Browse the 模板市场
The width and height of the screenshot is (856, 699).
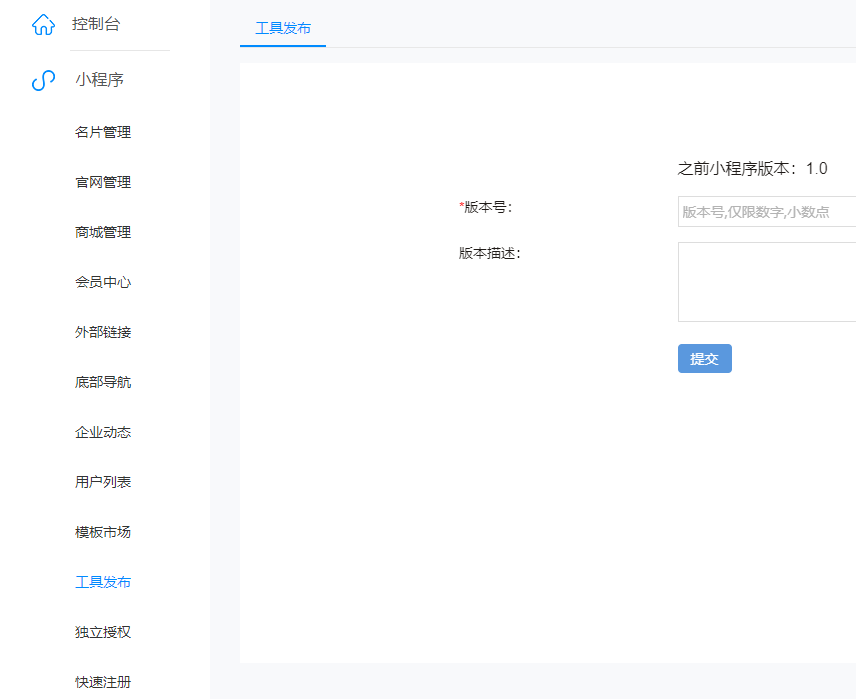pyautogui.click(x=103, y=532)
